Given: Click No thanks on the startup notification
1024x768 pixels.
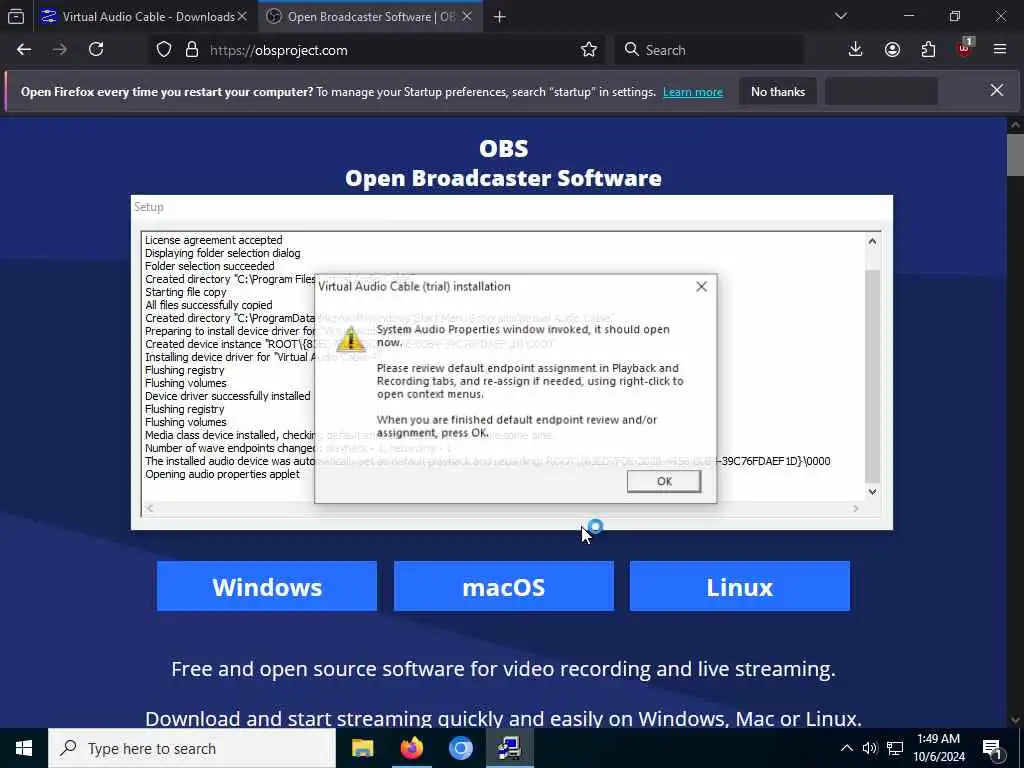Looking at the screenshot, I should pos(778,92).
